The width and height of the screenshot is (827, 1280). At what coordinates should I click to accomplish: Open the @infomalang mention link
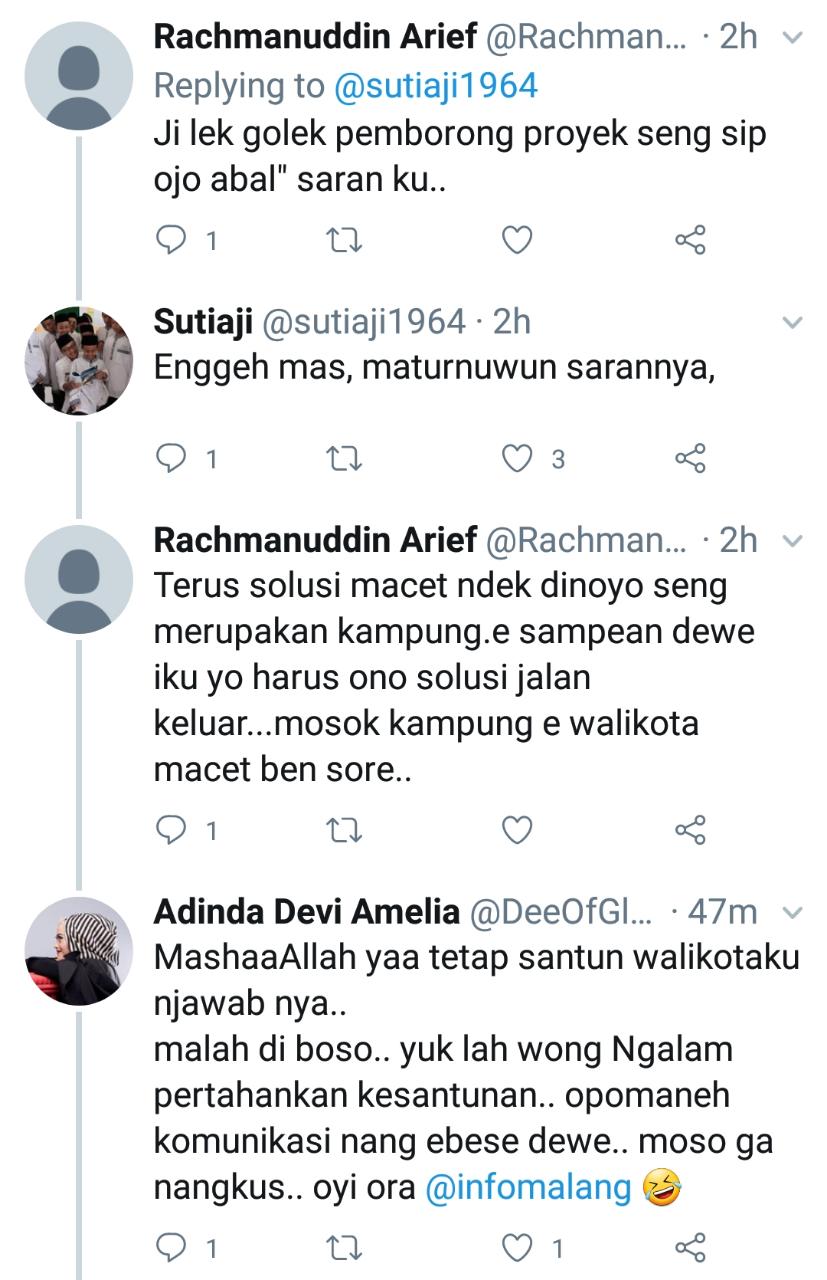point(529,1187)
